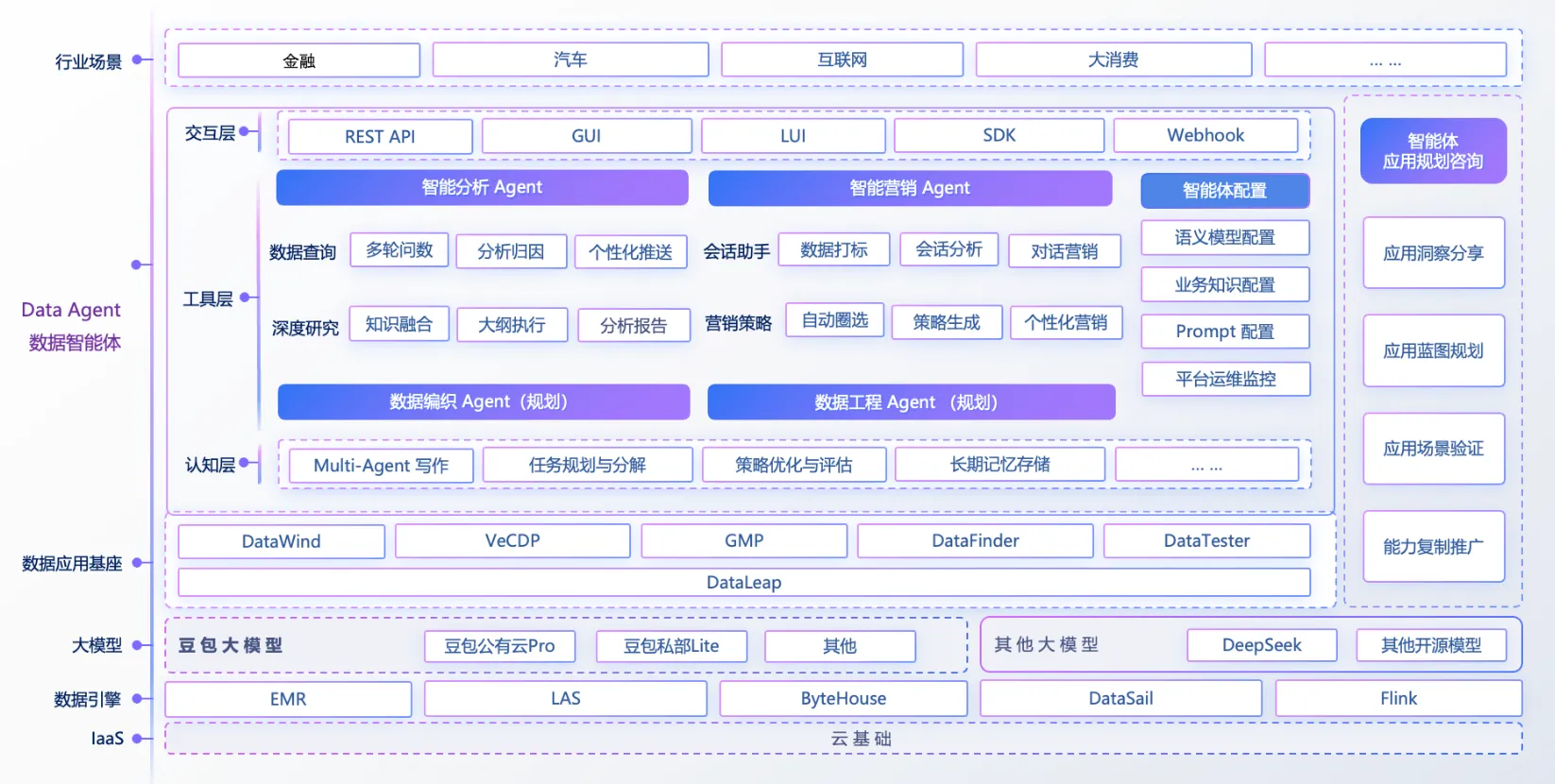Select the 汽车 industry box
This screenshot has height=784, width=1555.
click(571, 60)
